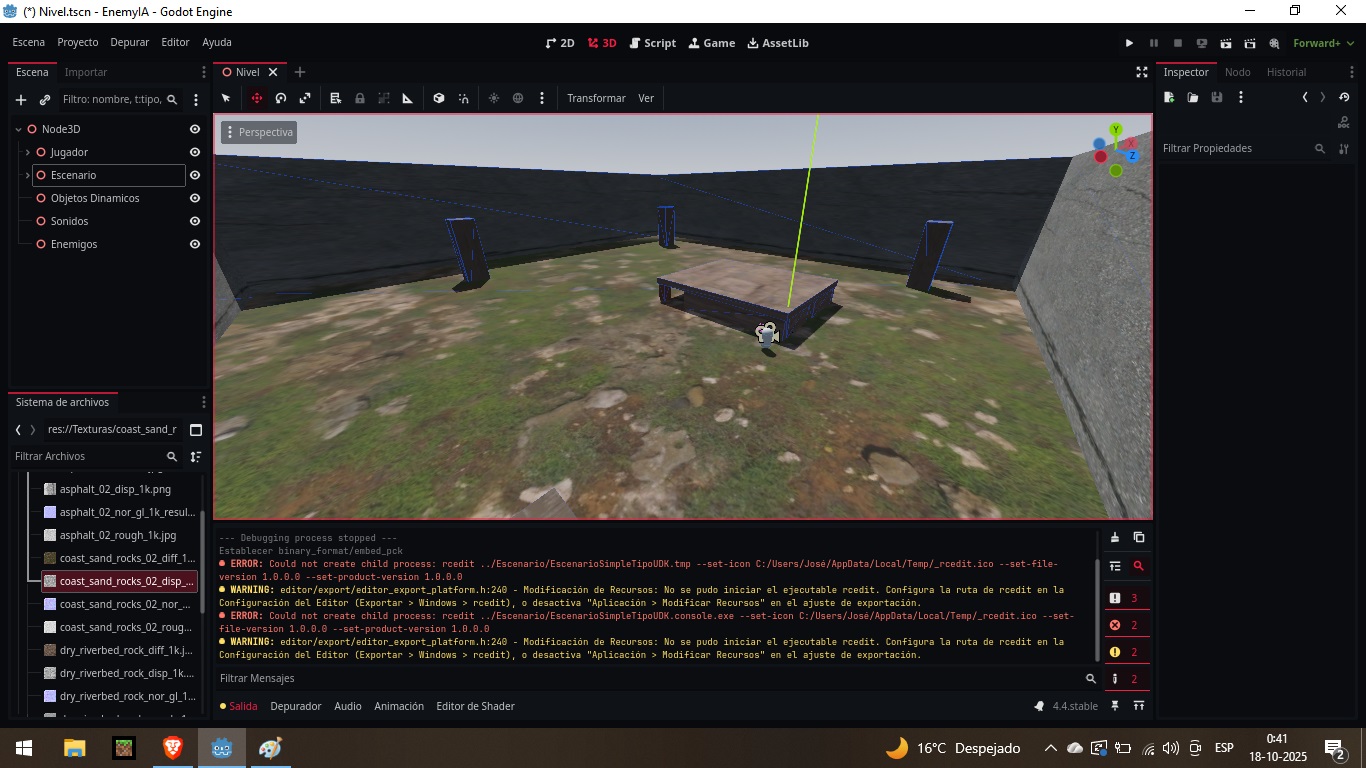Maximize the viewport with distraction-free mode icon
The width and height of the screenshot is (1366, 768).
[1142, 72]
